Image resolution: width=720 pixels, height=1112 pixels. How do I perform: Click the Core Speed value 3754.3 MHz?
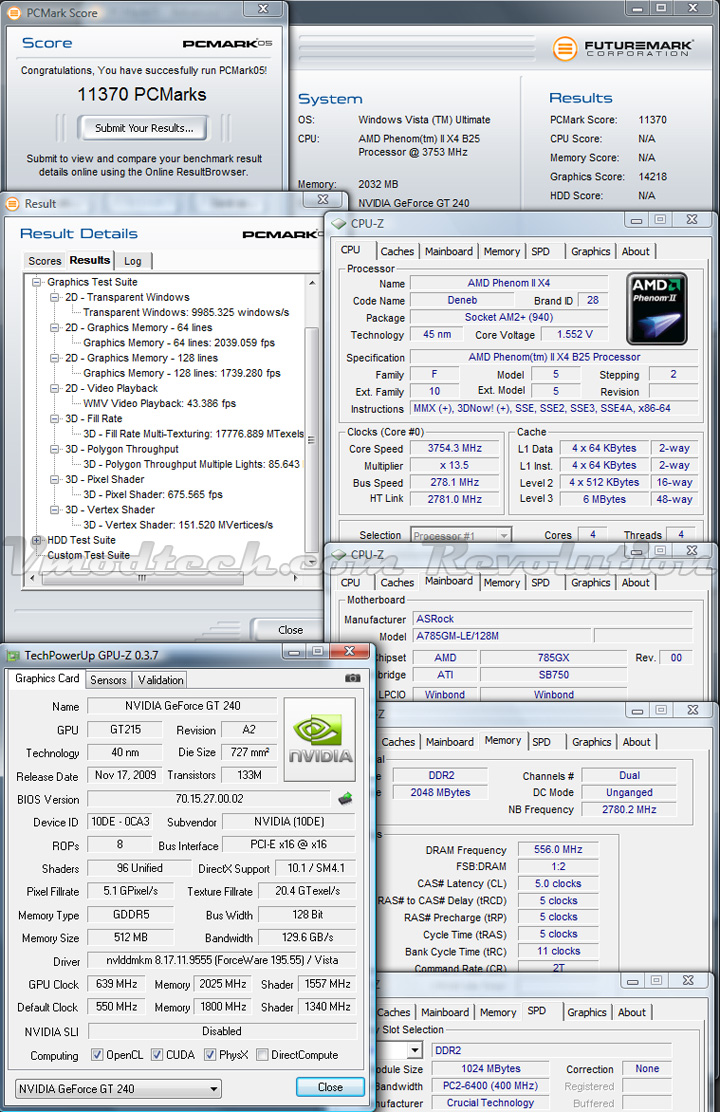(455, 448)
